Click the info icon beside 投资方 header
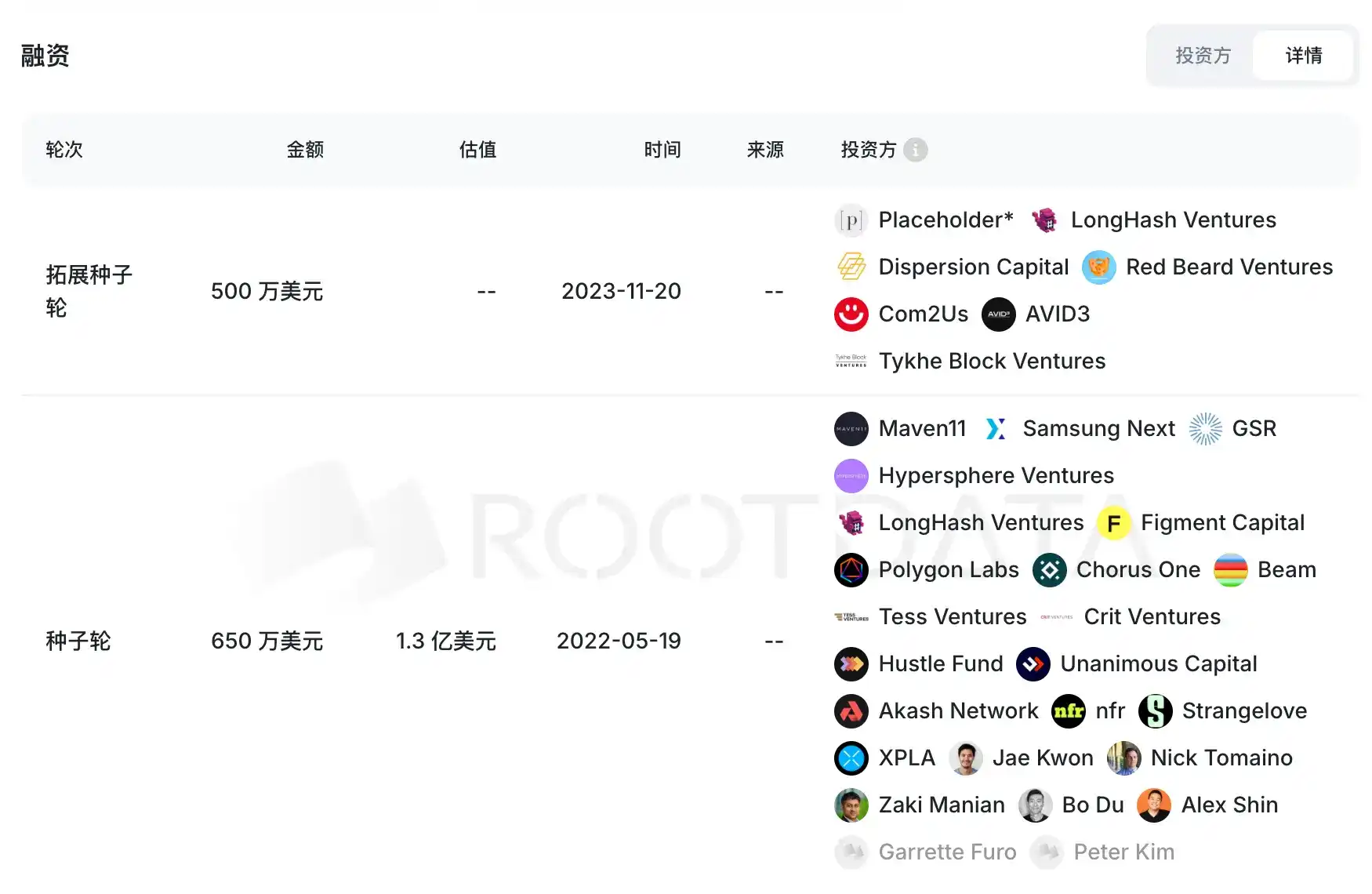 click(915, 150)
